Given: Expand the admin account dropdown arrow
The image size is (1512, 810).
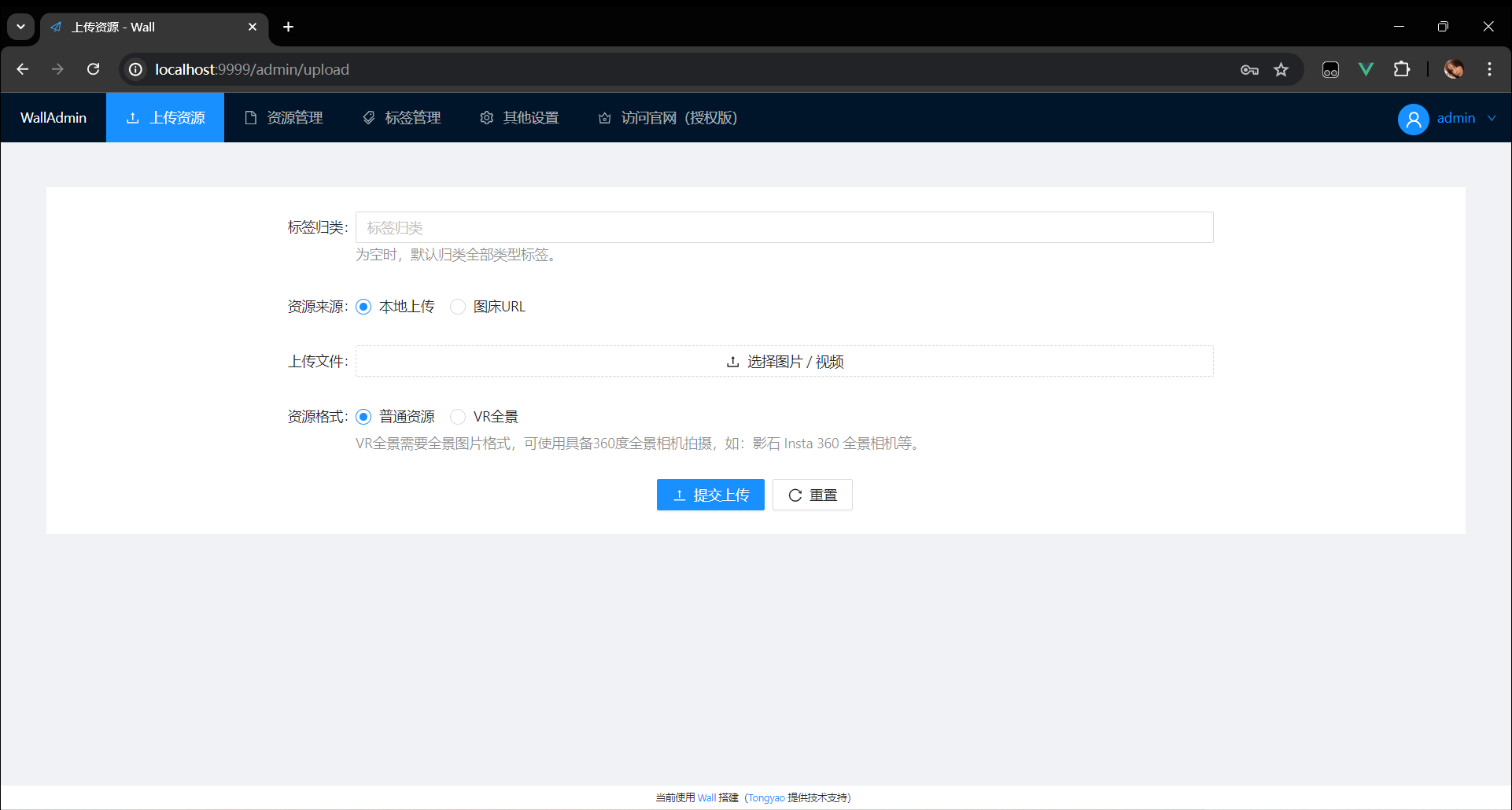Looking at the screenshot, I should (x=1492, y=119).
